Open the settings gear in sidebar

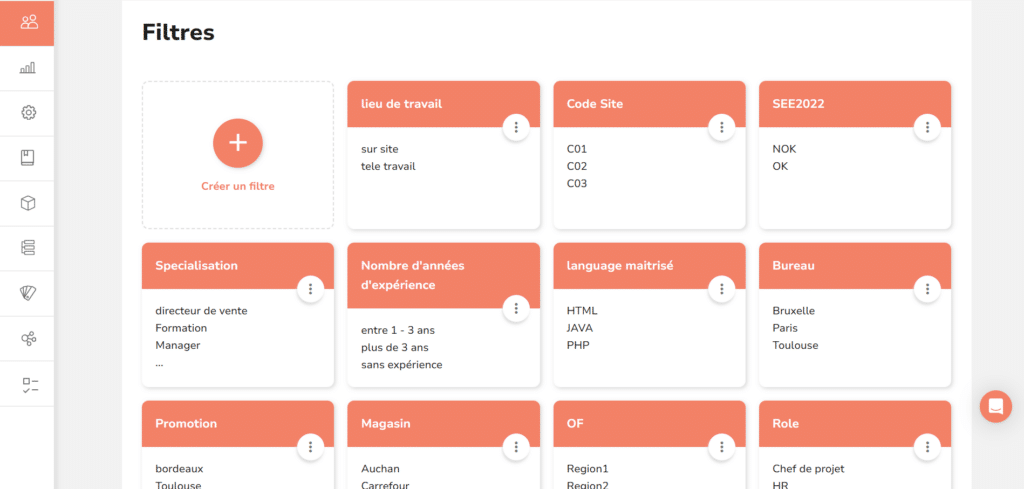coord(28,113)
